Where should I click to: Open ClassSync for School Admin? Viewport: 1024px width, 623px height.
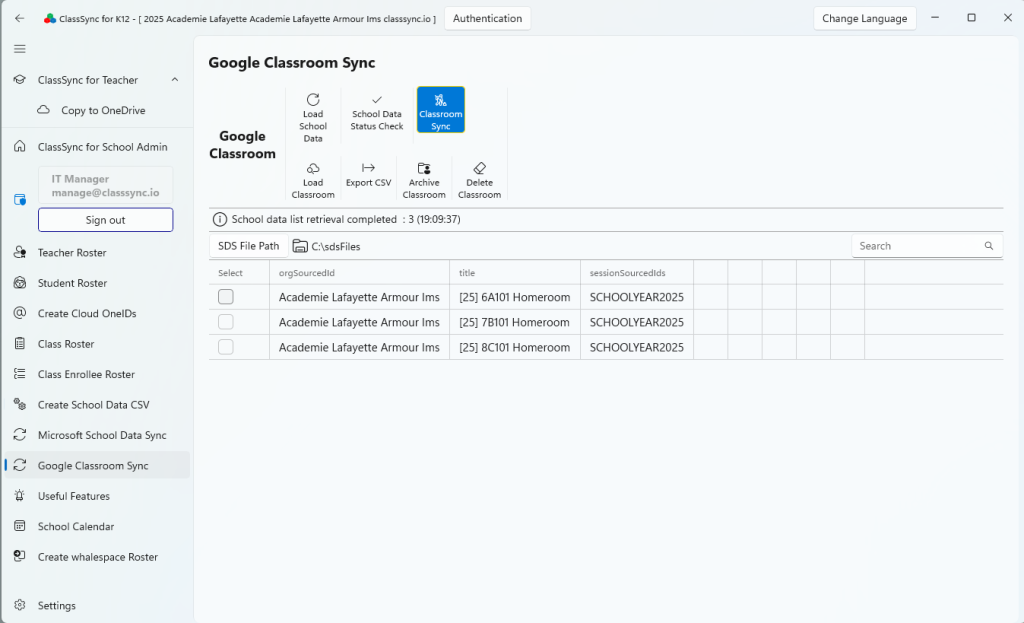coord(103,147)
